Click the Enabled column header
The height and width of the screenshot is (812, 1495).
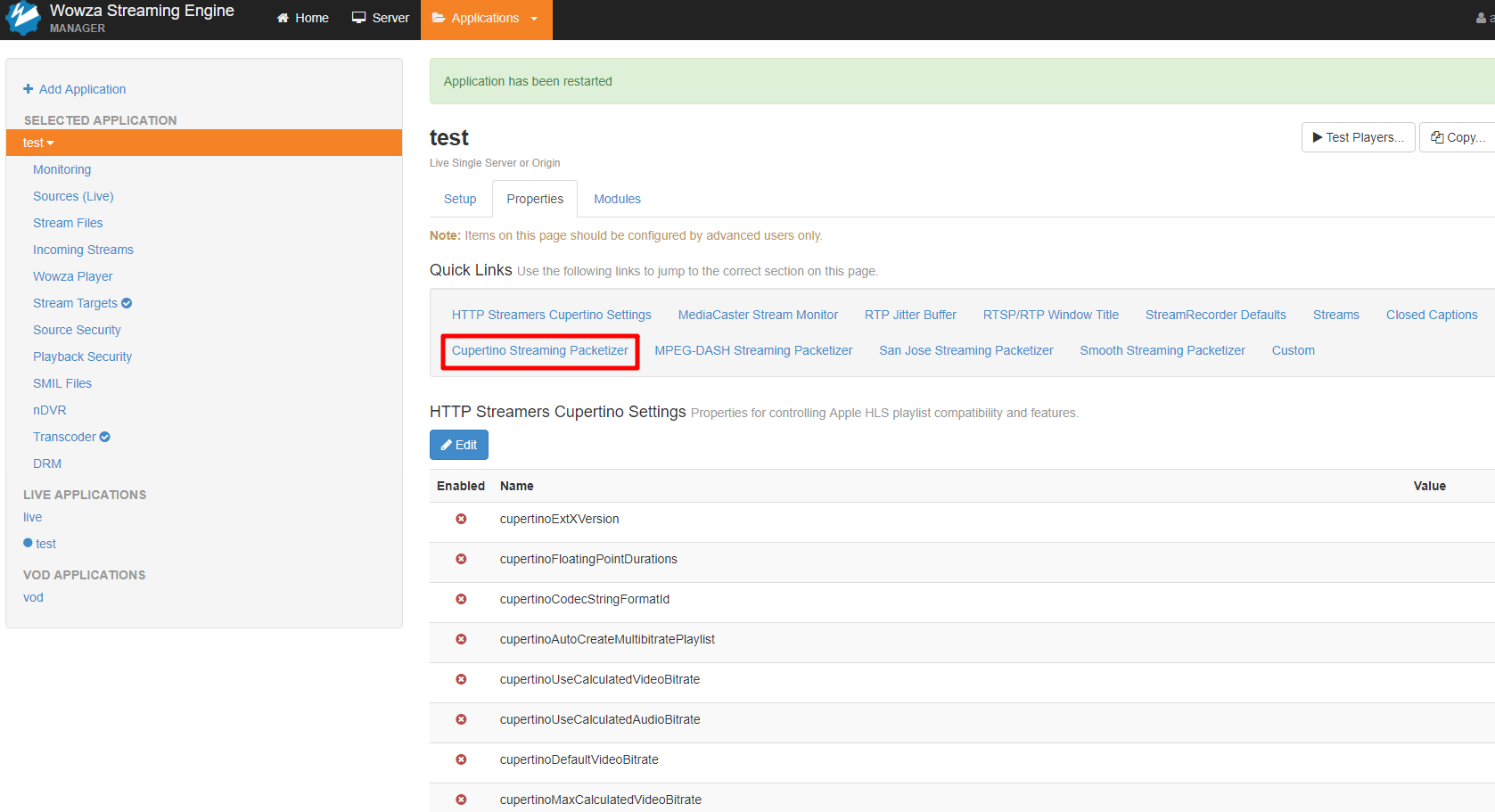(x=460, y=486)
